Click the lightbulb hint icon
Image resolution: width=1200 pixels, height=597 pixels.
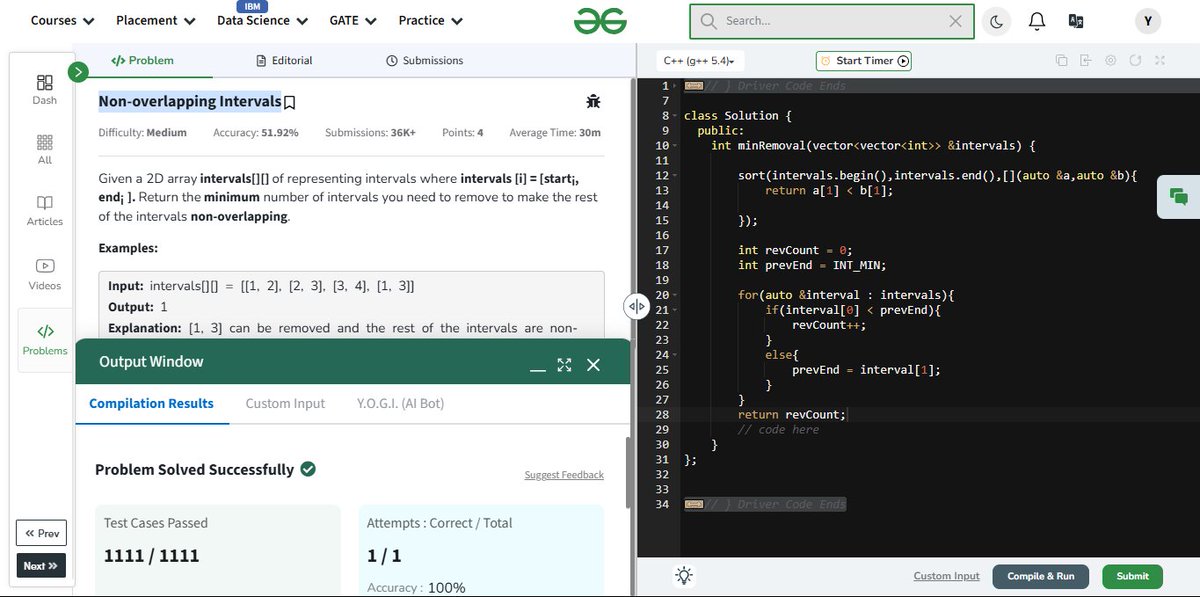pyautogui.click(x=684, y=575)
